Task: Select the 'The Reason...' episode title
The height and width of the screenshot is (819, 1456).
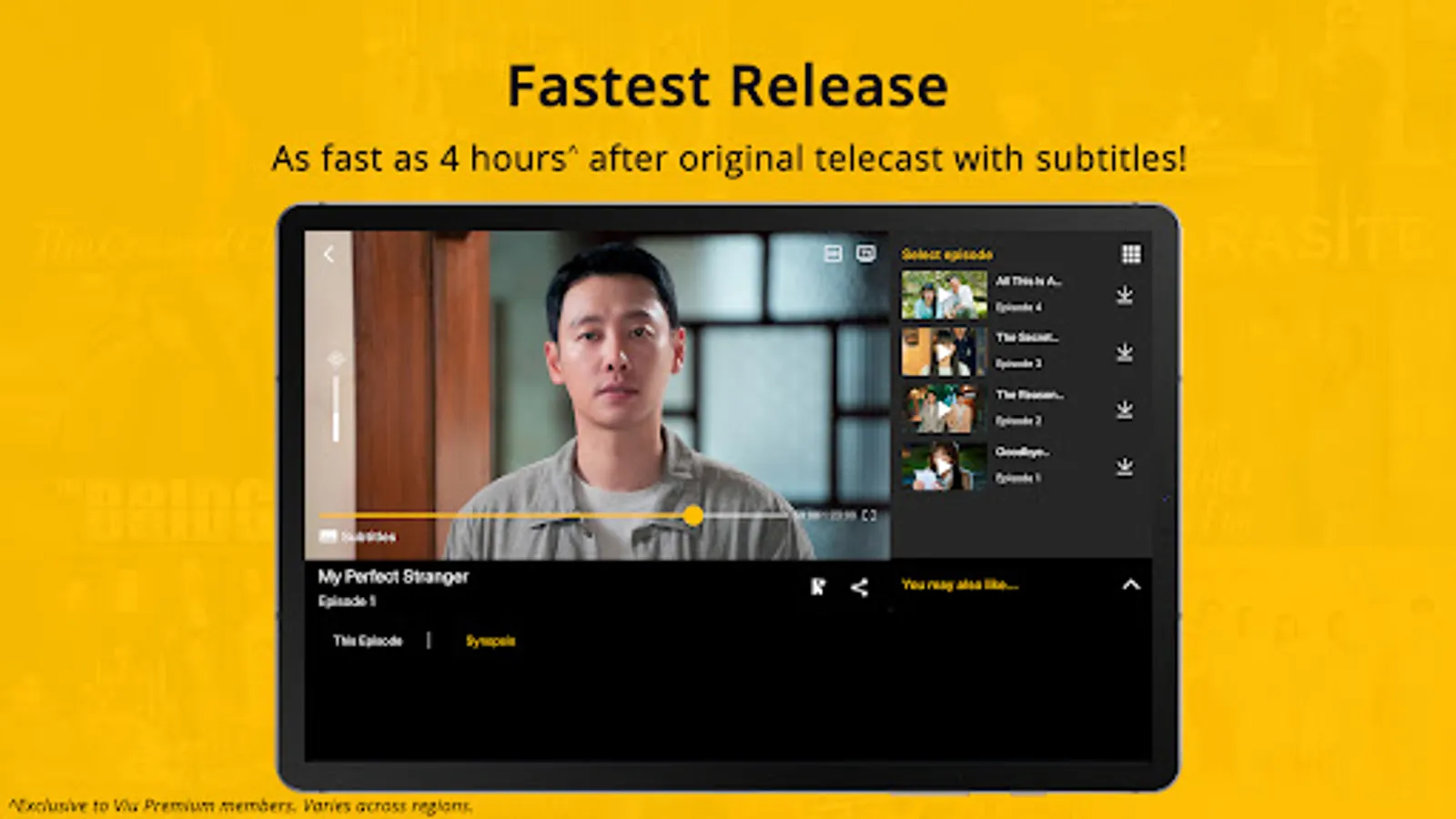Action: tap(1029, 395)
